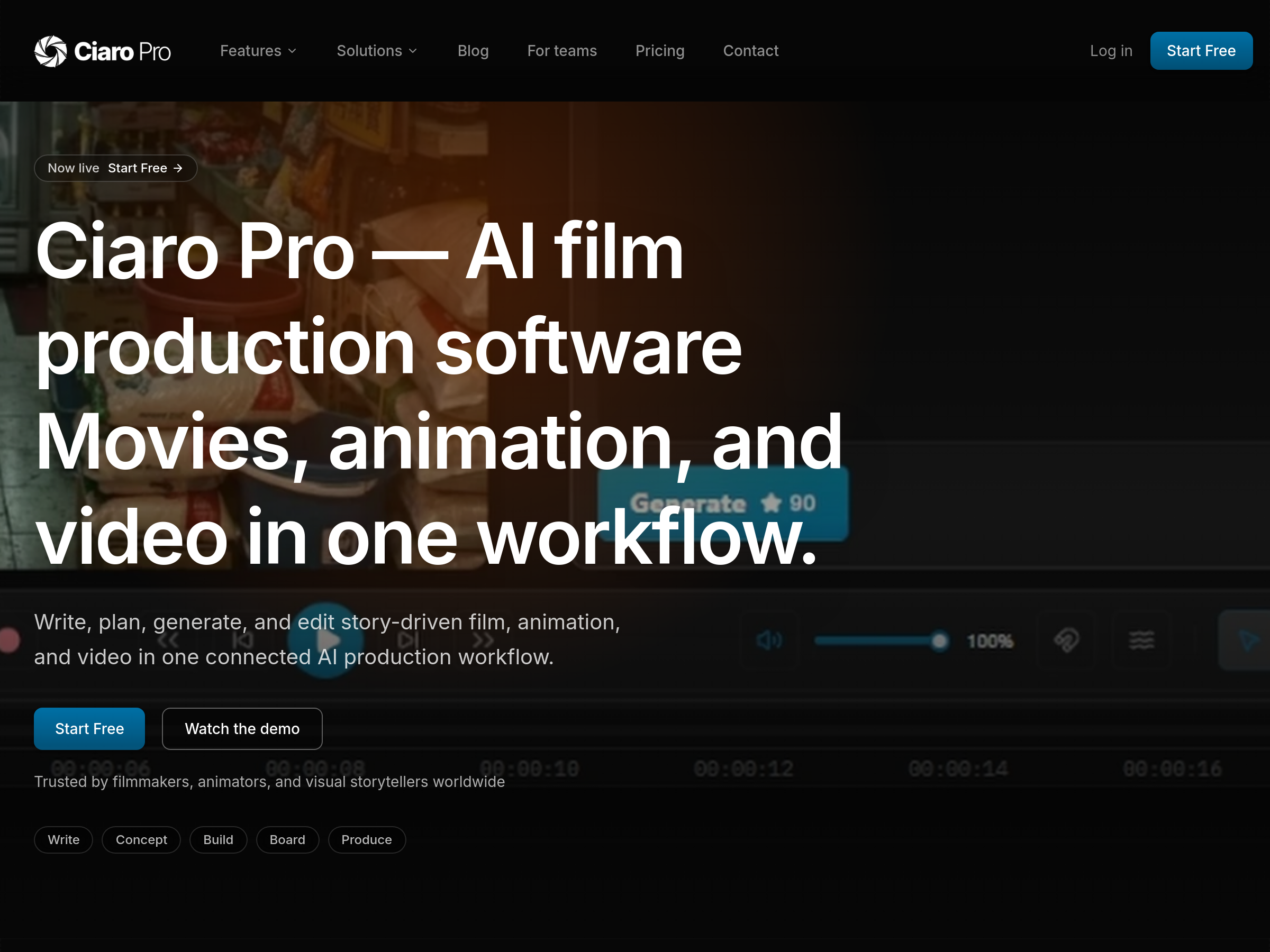This screenshot has width=1270, height=952.
Task: Click the Log in link
Action: pyautogui.click(x=1111, y=51)
